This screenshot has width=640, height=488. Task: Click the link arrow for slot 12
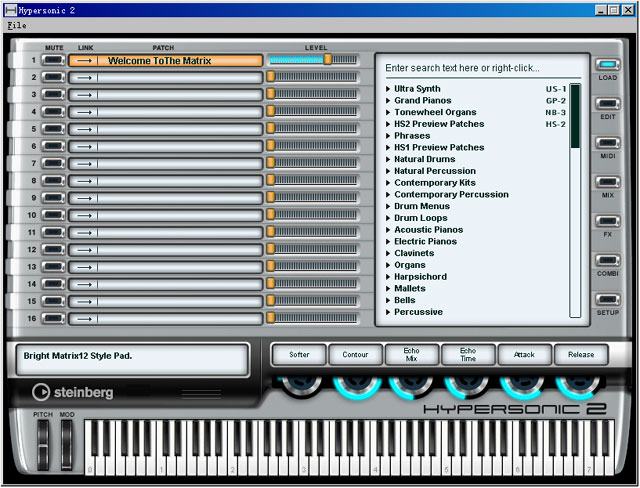pyautogui.click(x=84, y=250)
